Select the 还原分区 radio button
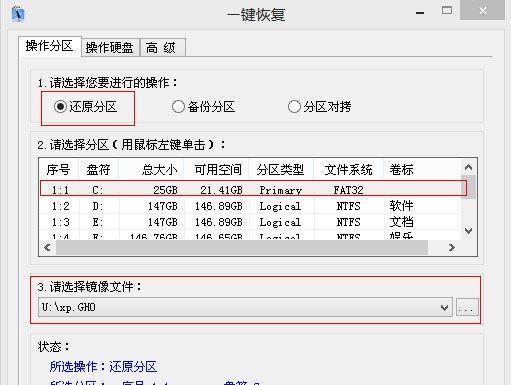511x385 pixels. coord(60,107)
